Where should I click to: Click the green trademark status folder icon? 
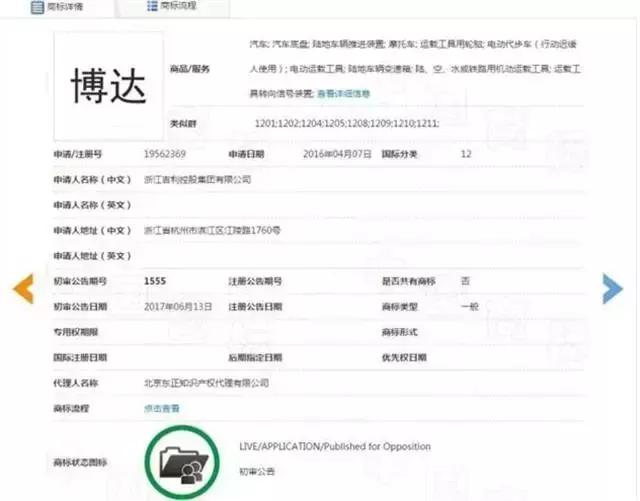pos(182,462)
